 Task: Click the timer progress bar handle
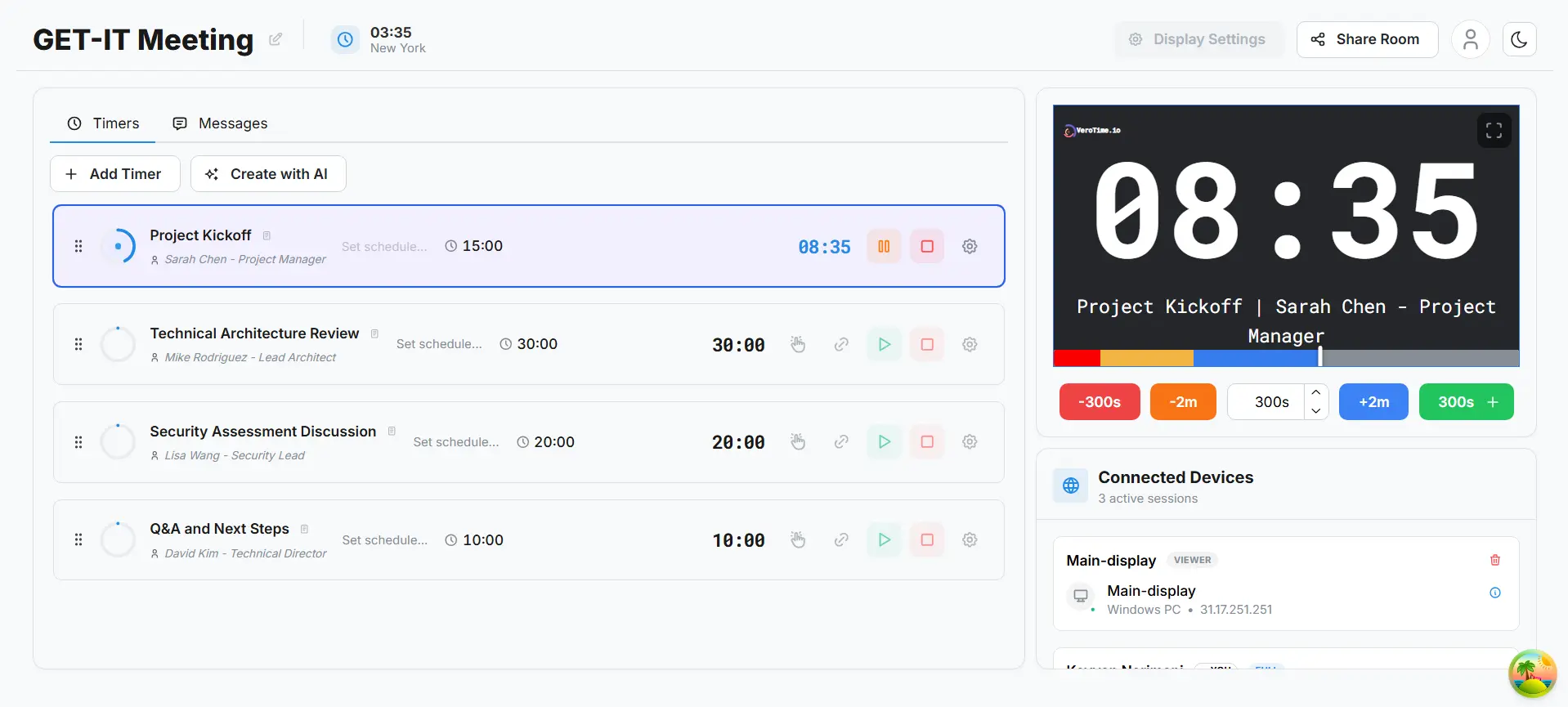pyautogui.click(x=1319, y=357)
